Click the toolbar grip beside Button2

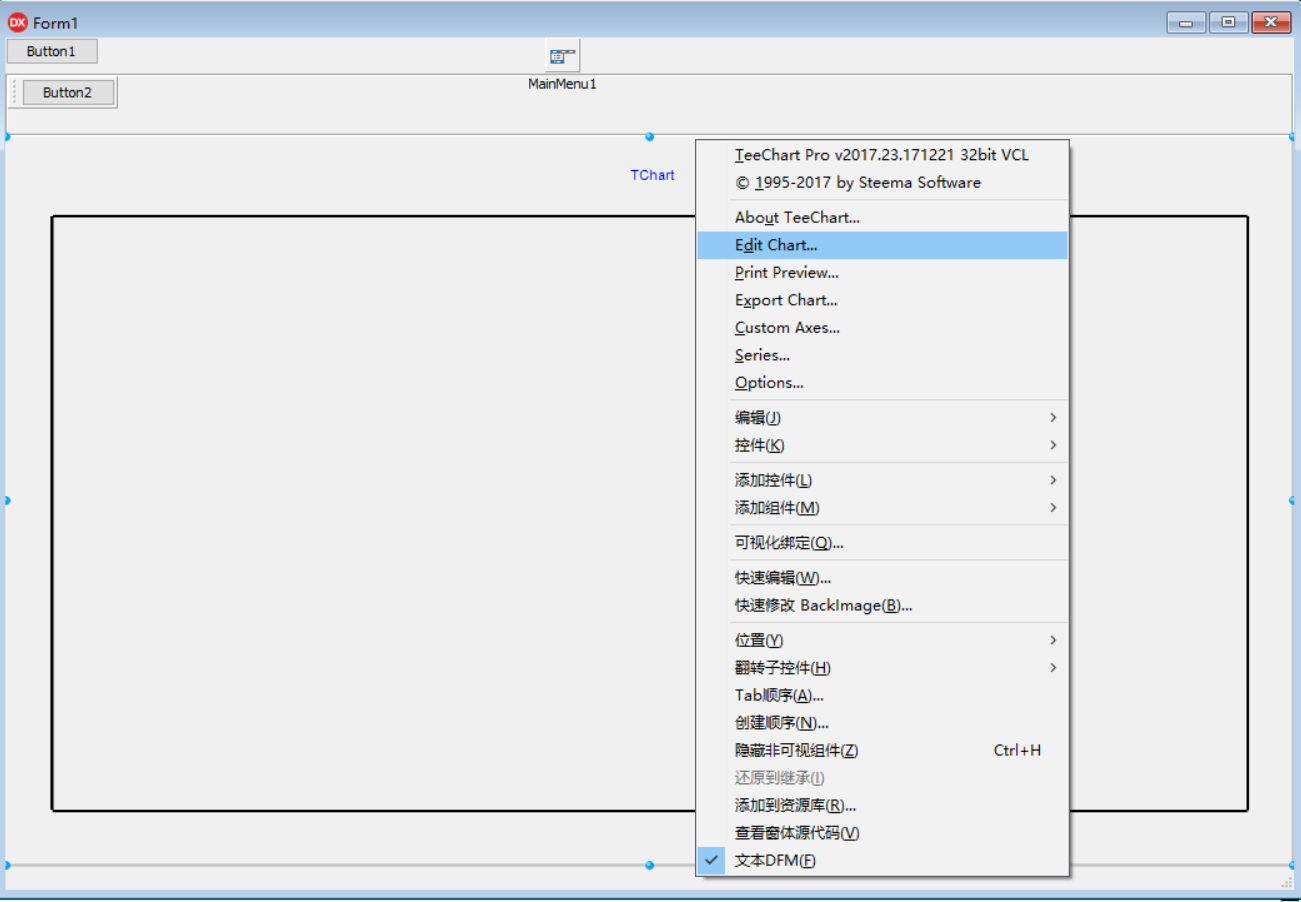[15, 92]
